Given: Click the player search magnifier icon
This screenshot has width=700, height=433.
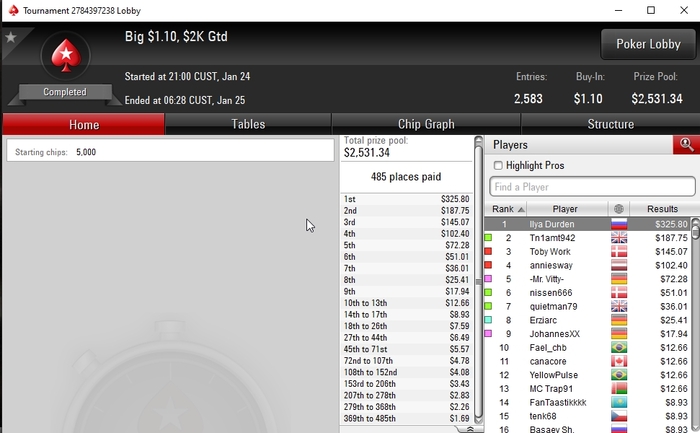Looking at the screenshot, I should pos(686,145).
